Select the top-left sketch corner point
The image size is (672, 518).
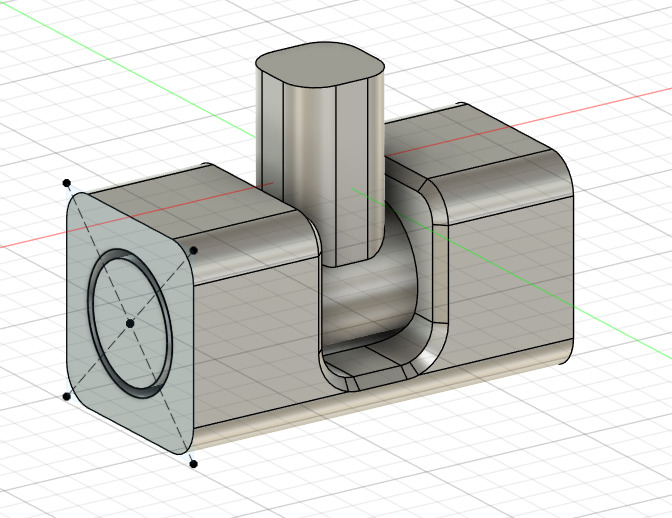[67, 183]
